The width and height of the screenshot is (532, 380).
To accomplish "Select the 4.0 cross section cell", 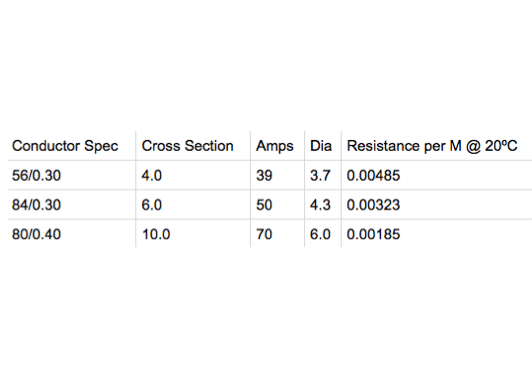I will [152, 175].
